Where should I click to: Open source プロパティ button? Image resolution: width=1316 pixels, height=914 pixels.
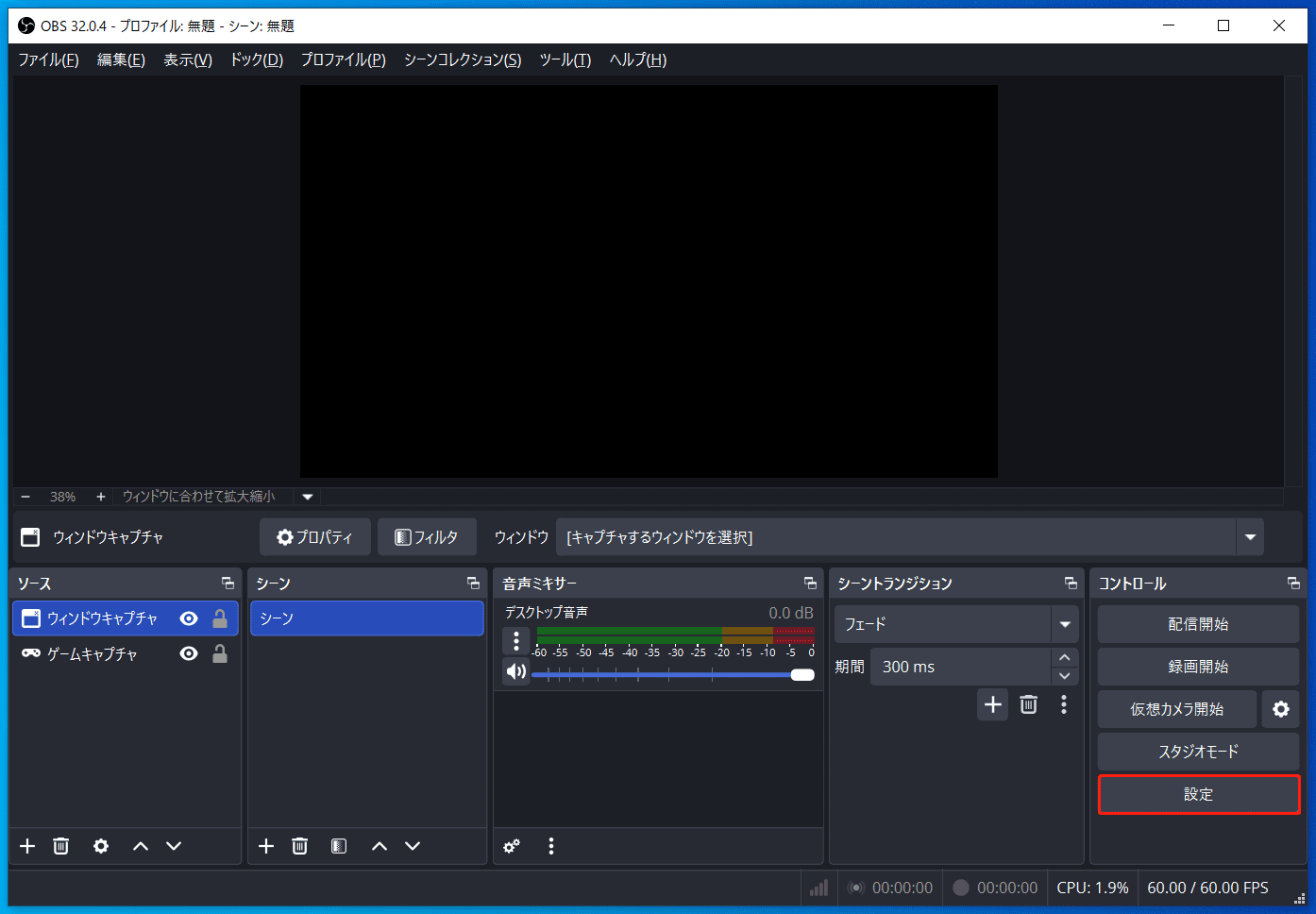pyautogui.click(x=315, y=537)
